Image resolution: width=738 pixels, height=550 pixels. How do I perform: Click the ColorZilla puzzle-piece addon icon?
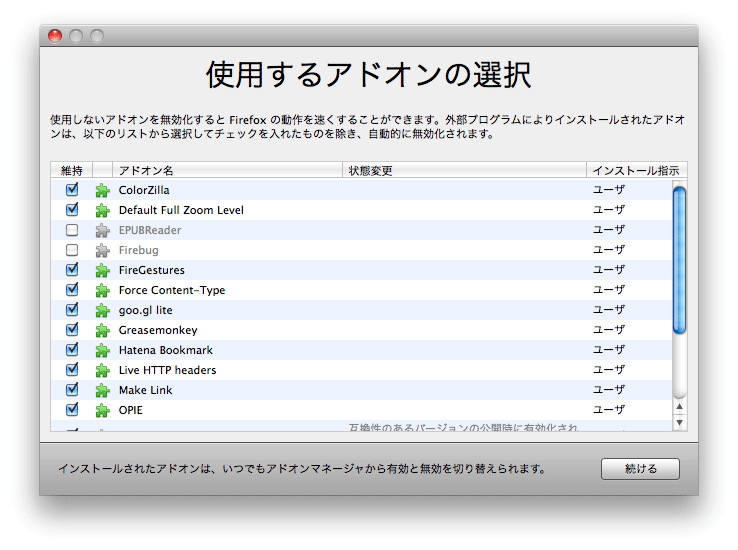click(x=101, y=190)
